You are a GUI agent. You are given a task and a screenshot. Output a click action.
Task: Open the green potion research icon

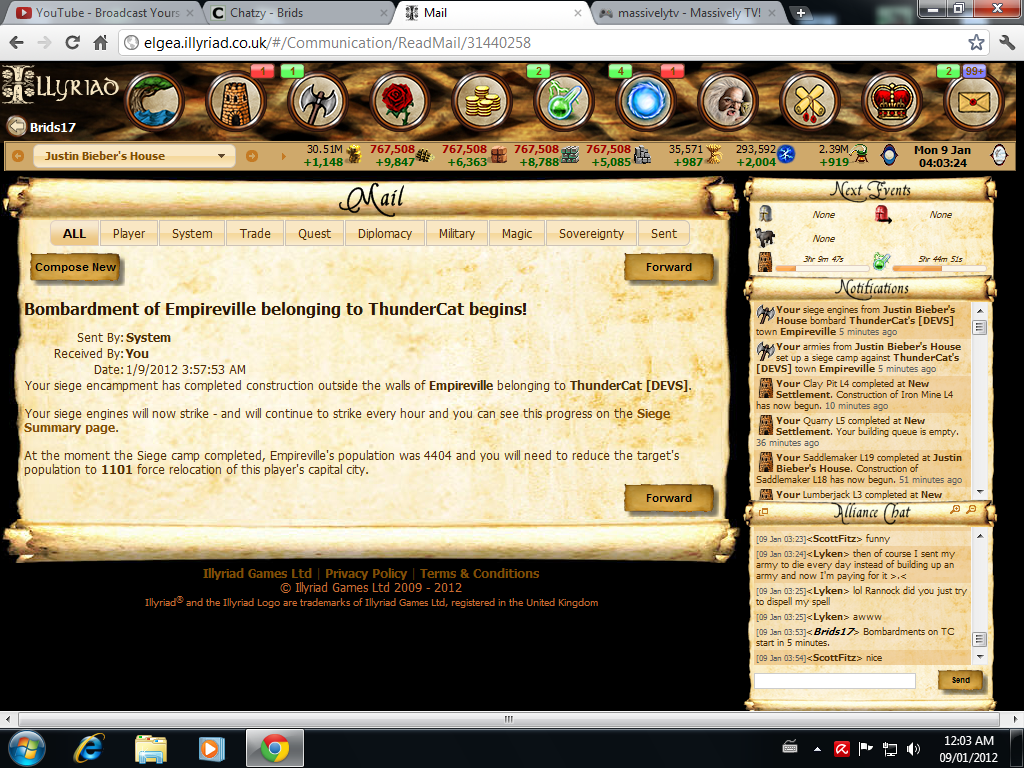click(x=564, y=101)
